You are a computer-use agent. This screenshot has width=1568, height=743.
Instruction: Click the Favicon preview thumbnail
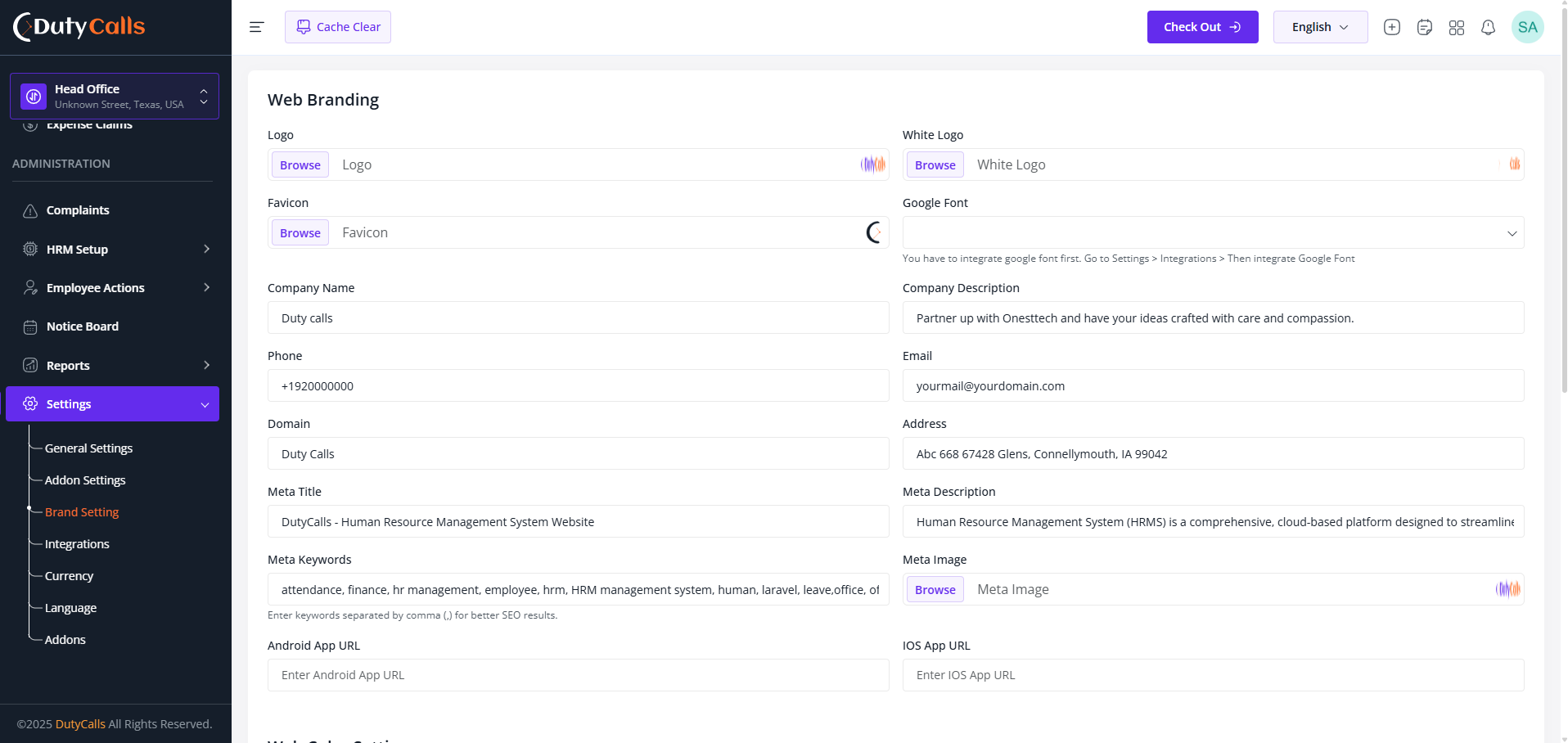(x=874, y=232)
